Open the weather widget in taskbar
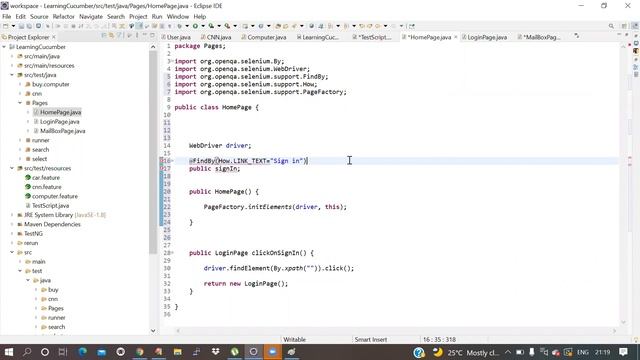 465,352
